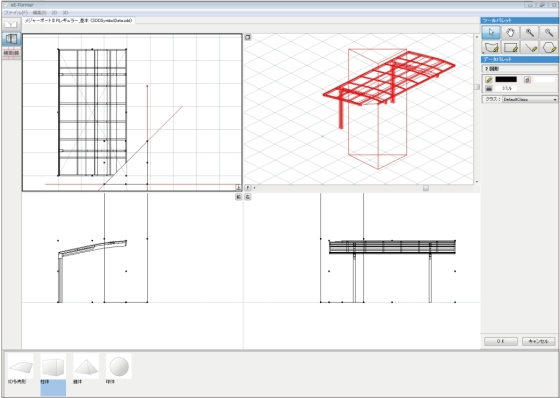Click the maximize icon of the 3D view
This screenshot has height=398, width=560.
pos(248,37)
